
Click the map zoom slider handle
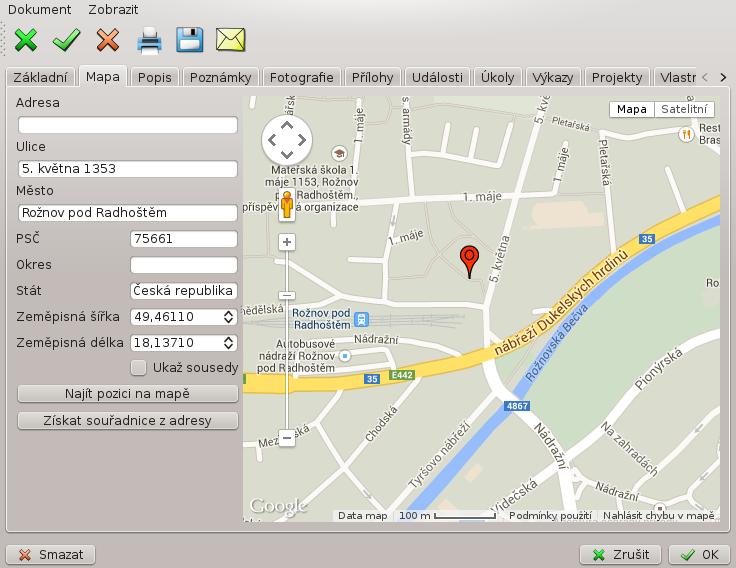287,295
